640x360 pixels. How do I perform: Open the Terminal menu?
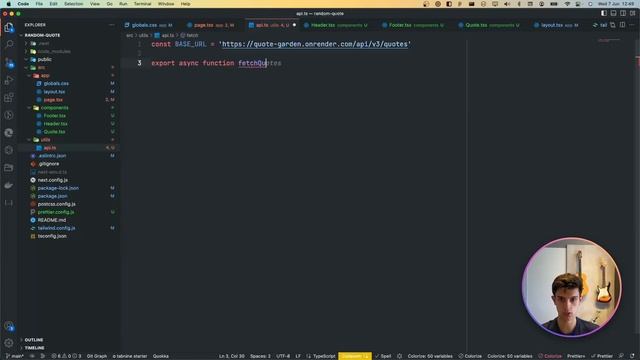click(x=142, y=4)
